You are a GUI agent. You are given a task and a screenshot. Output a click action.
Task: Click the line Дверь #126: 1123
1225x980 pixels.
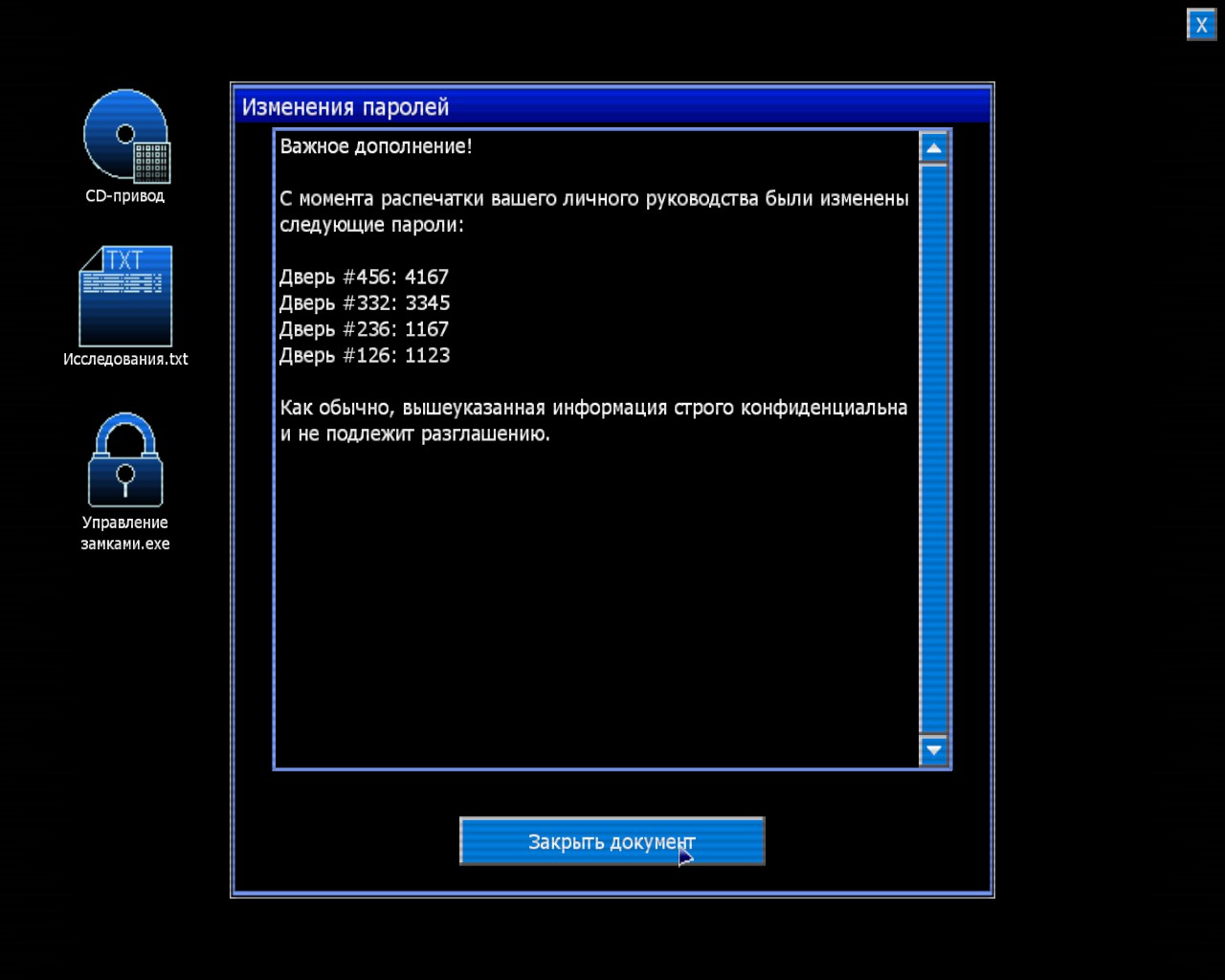click(364, 356)
